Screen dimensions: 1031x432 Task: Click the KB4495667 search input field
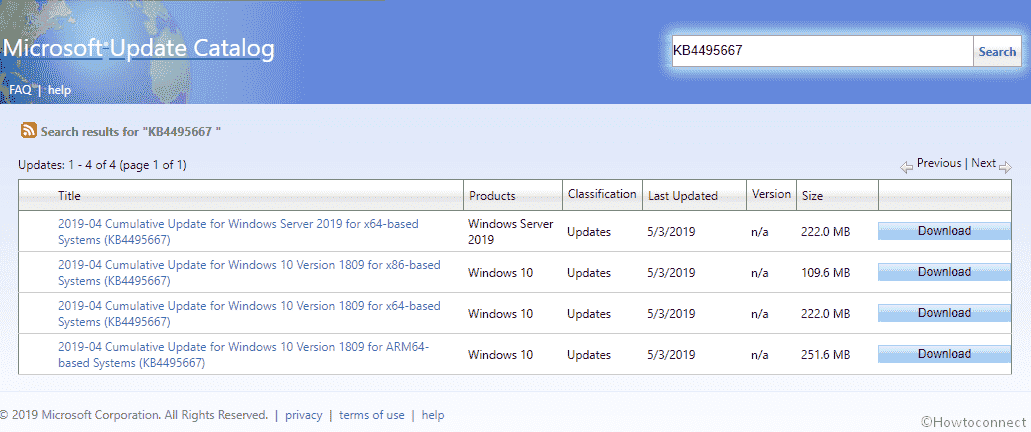click(x=822, y=51)
